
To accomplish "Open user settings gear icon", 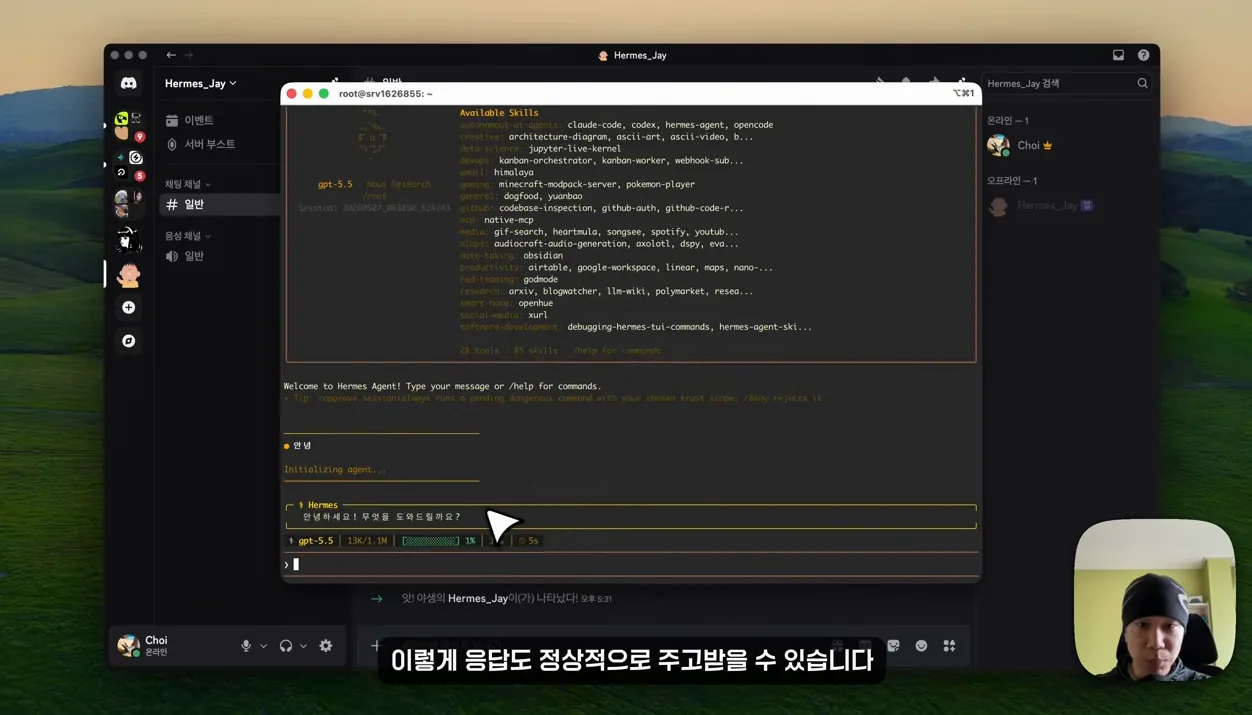I will click(326, 646).
